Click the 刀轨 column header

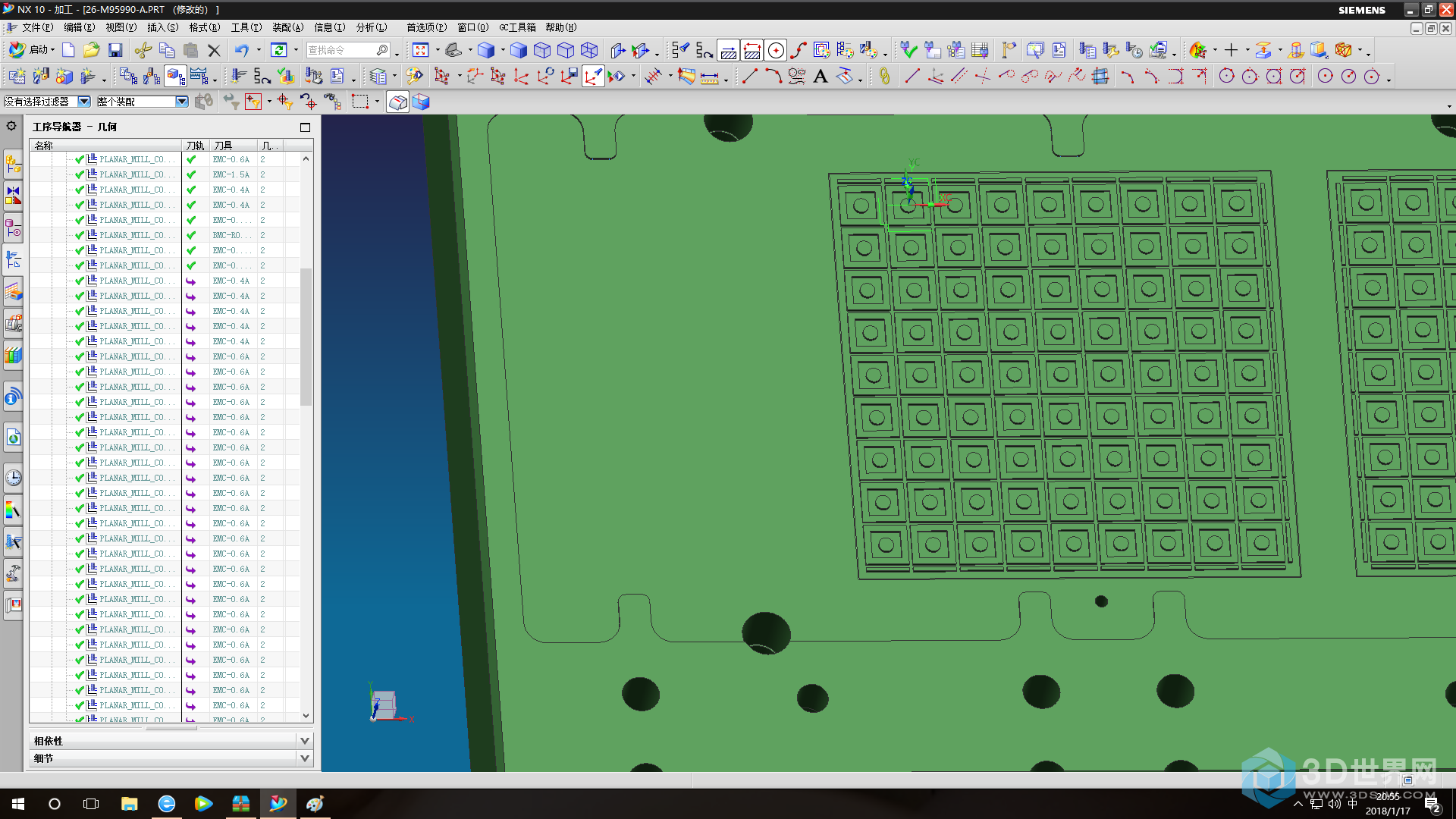point(196,146)
